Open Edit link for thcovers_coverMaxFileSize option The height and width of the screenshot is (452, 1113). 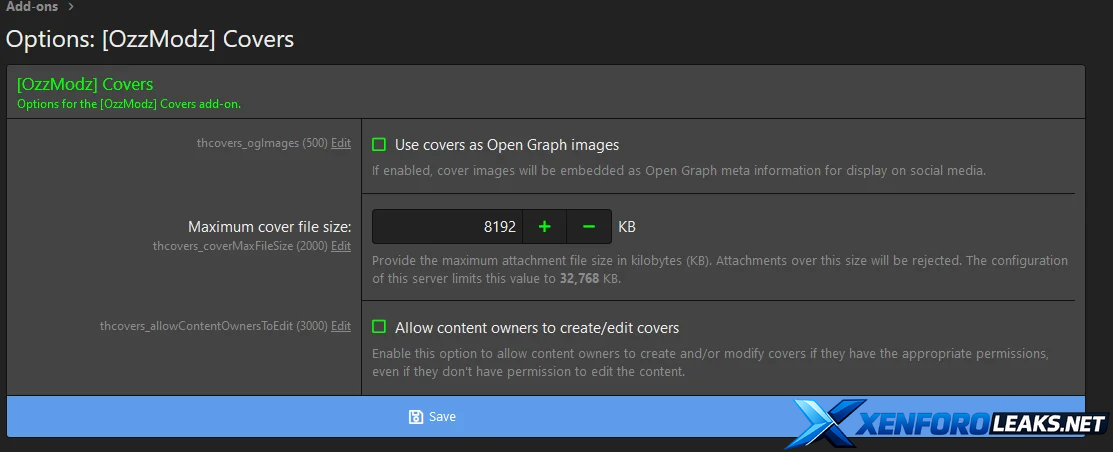click(341, 246)
